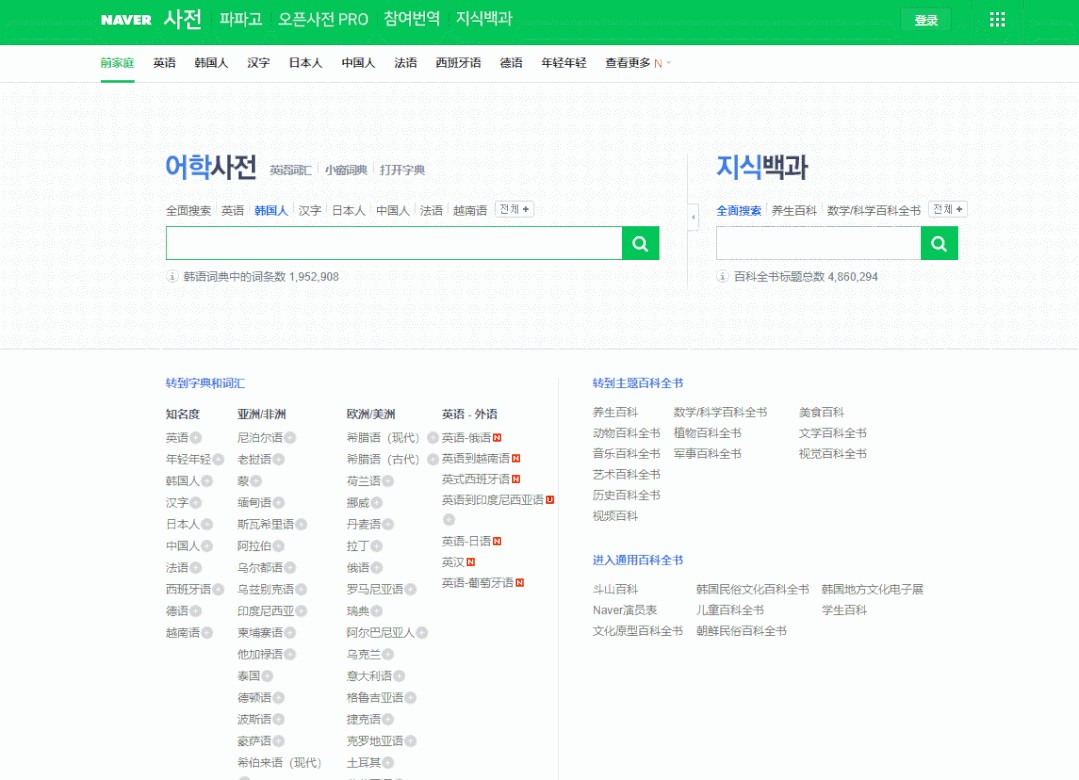Click the plus icon next to 荷兰语
This screenshot has width=1079, height=780.
[389, 481]
